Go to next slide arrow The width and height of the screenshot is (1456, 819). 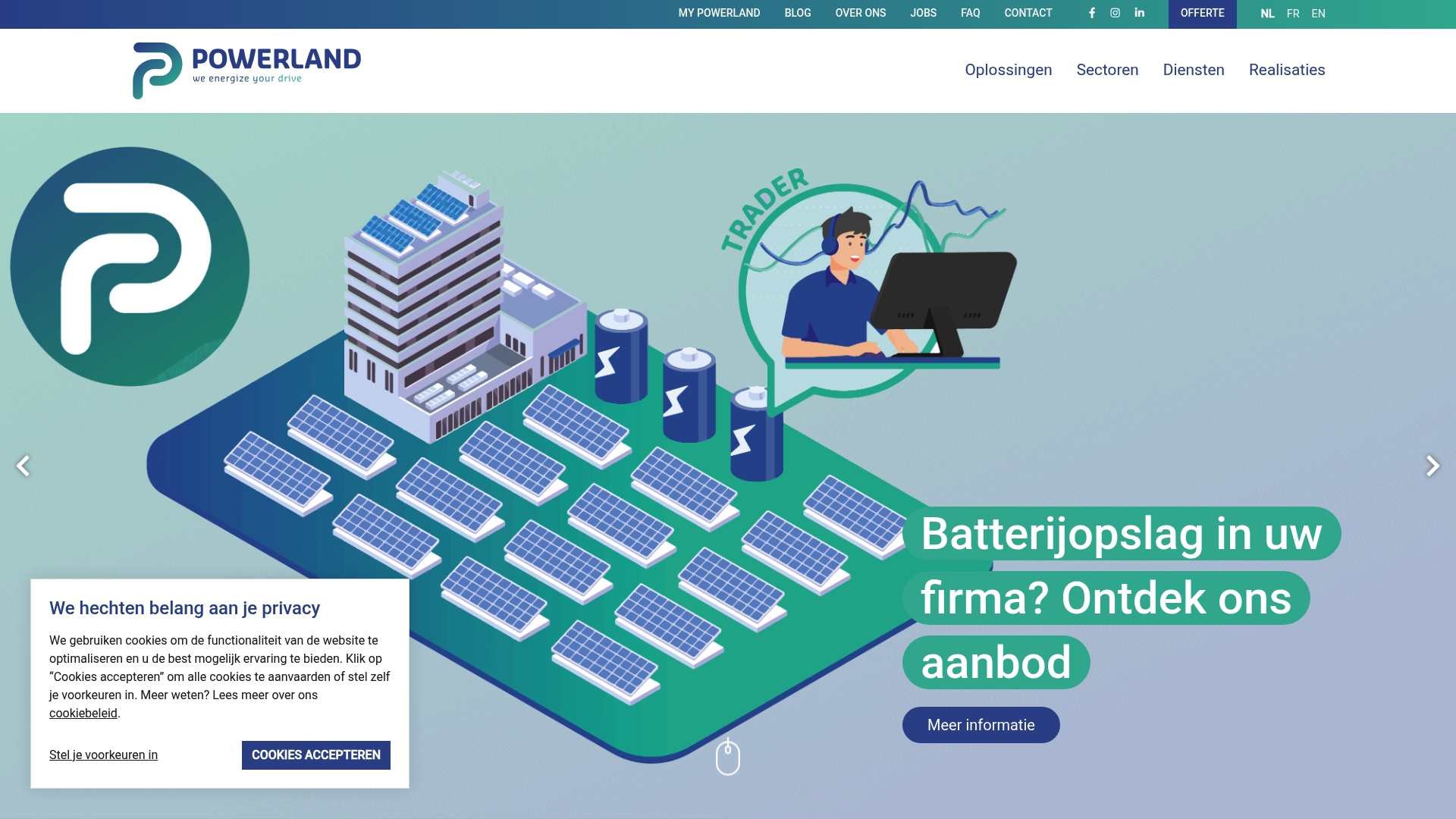[1432, 466]
